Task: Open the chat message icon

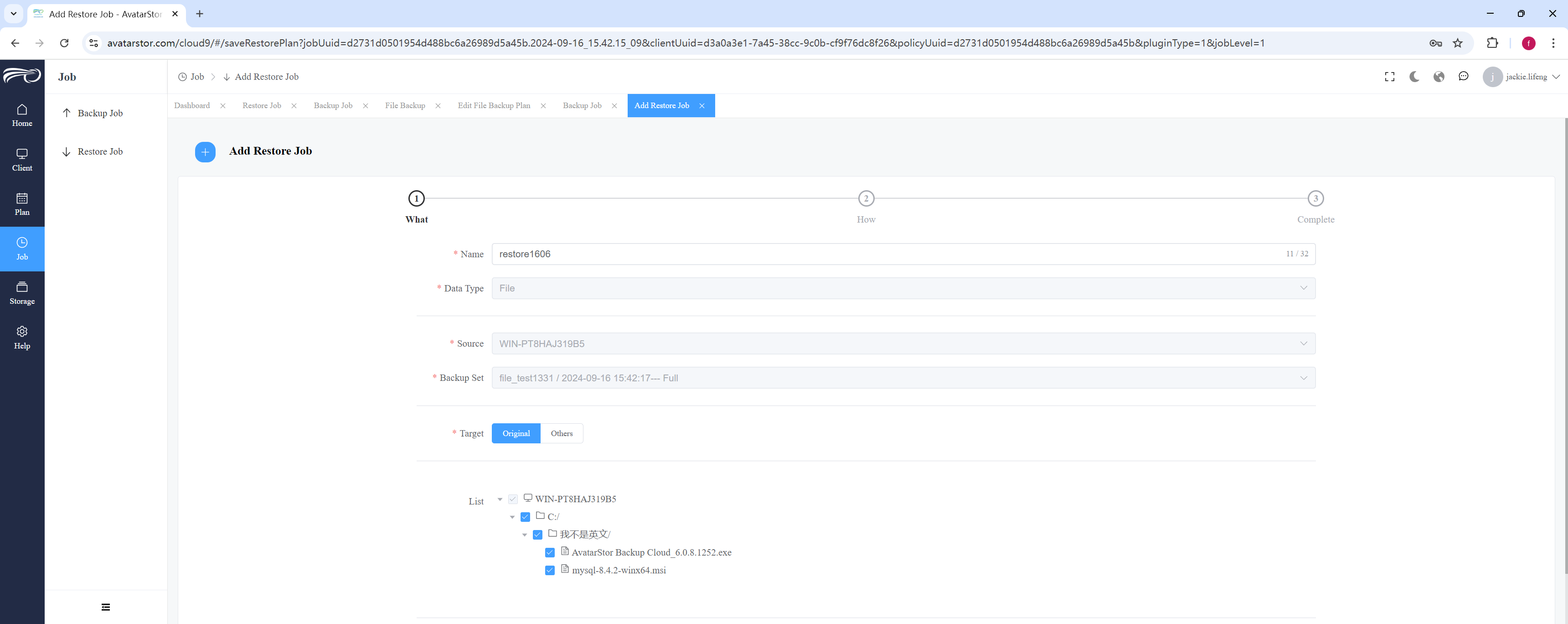Action: [1463, 77]
